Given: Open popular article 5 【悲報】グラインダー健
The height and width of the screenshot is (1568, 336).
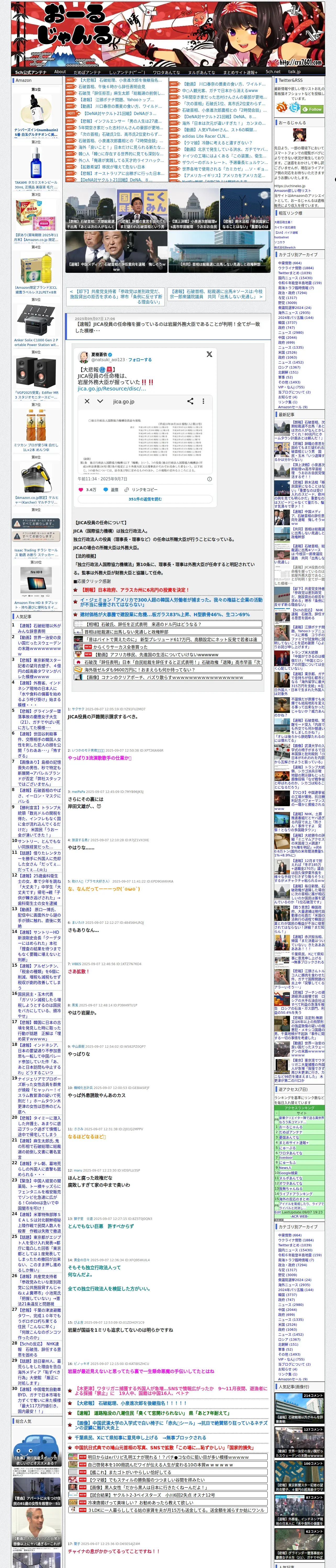Looking at the screenshot, I should [39, 719].
